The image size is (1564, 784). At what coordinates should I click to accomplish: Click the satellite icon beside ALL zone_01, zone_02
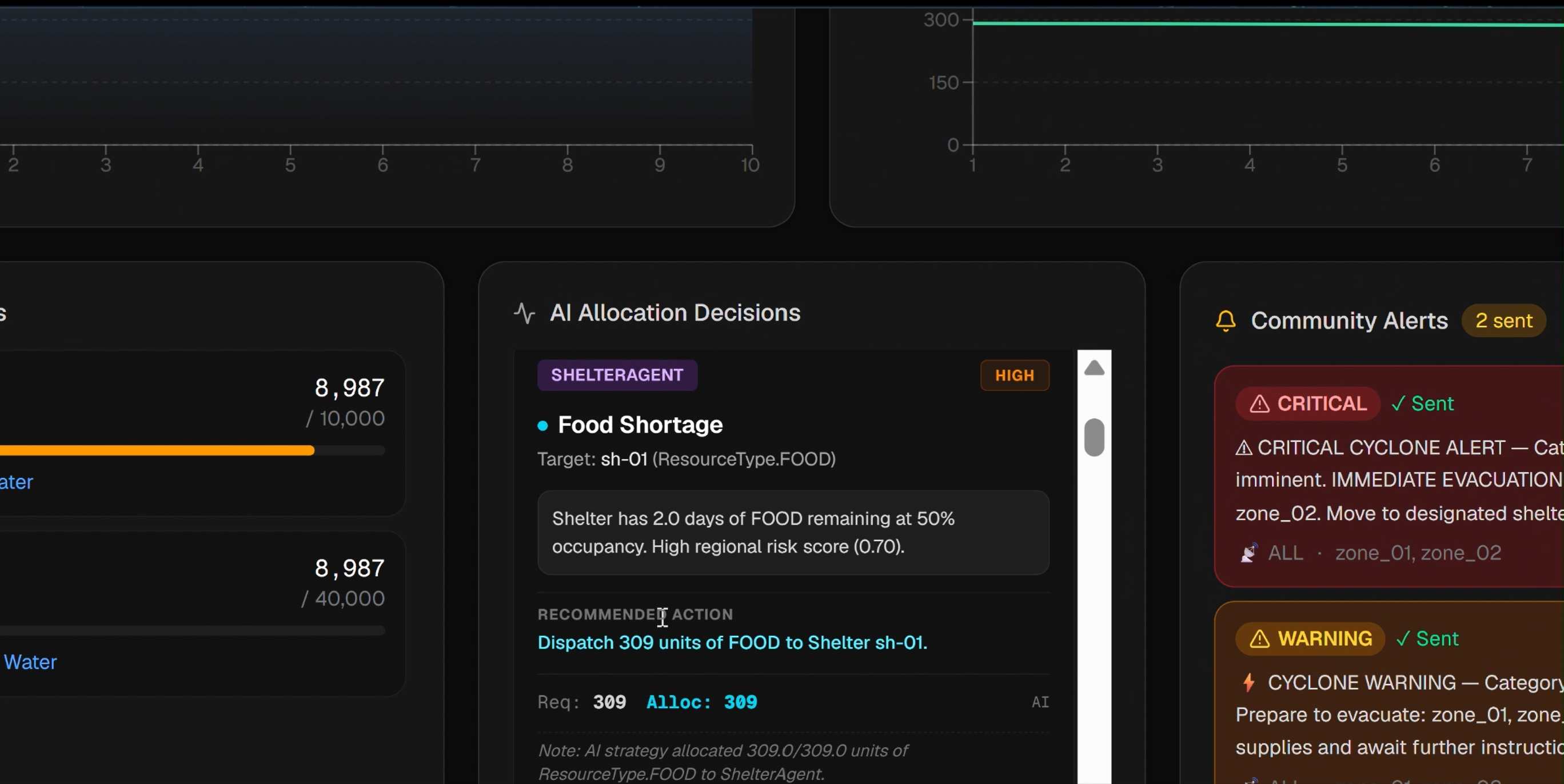(x=1248, y=553)
